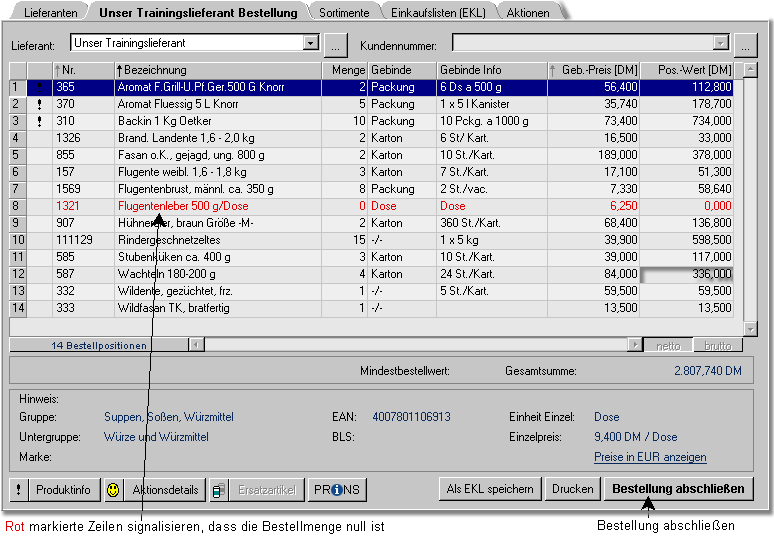The height and width of the screenshot is (537, 774).
Task: Open the Kundennummer dropdown list
Action: [x=720, y=44]
